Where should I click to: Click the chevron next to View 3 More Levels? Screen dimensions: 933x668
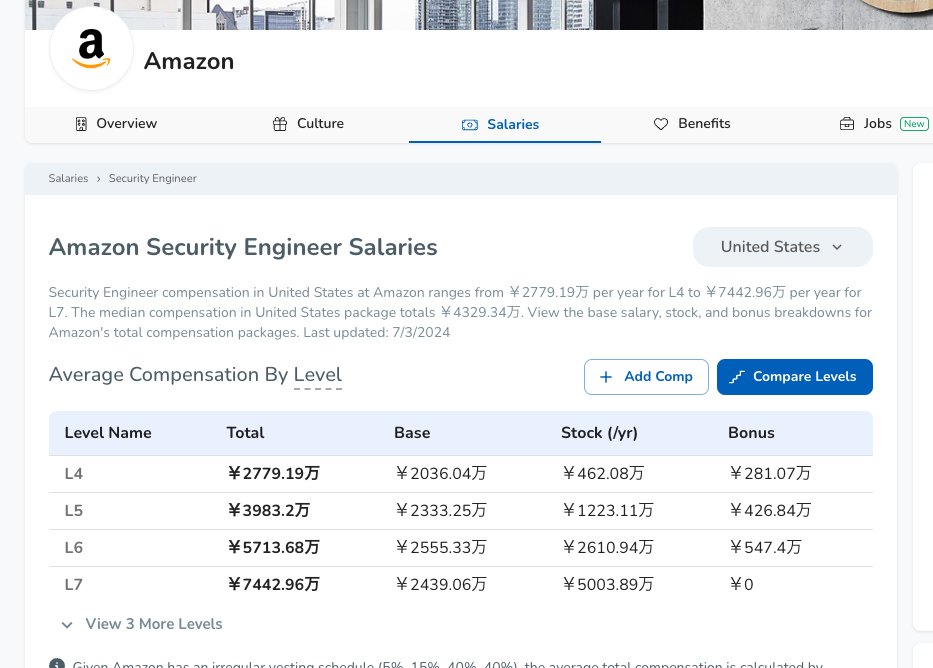tap(67, 625)
